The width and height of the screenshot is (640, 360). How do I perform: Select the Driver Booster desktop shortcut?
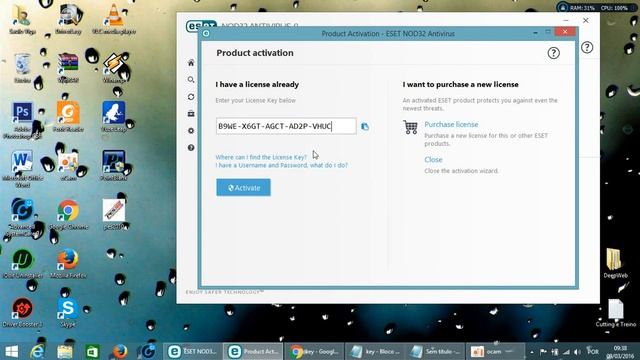click(22, 313)
